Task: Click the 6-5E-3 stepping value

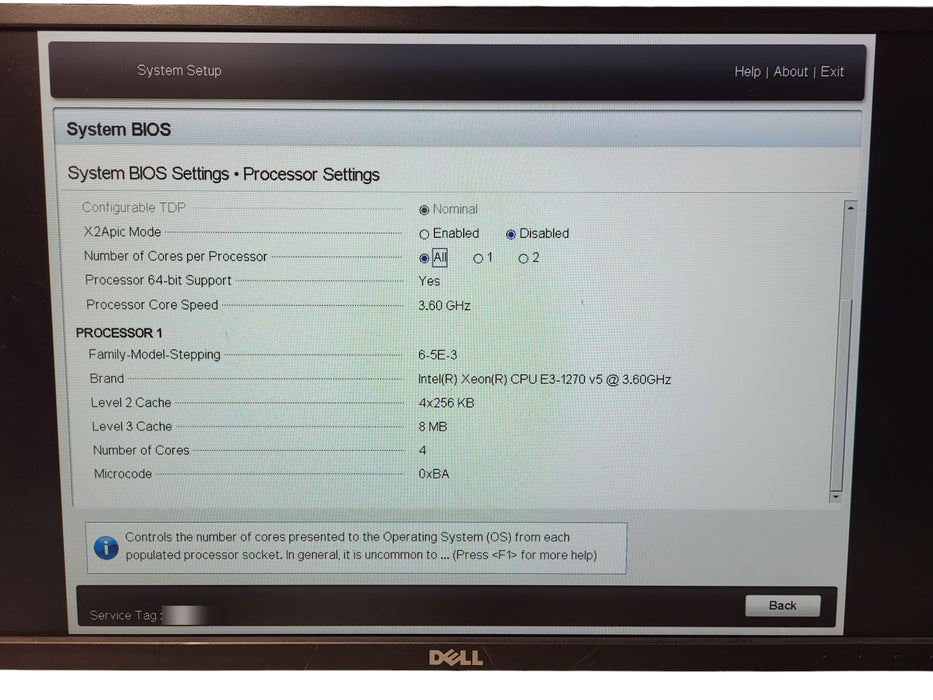Action: [x=437, y=355]
